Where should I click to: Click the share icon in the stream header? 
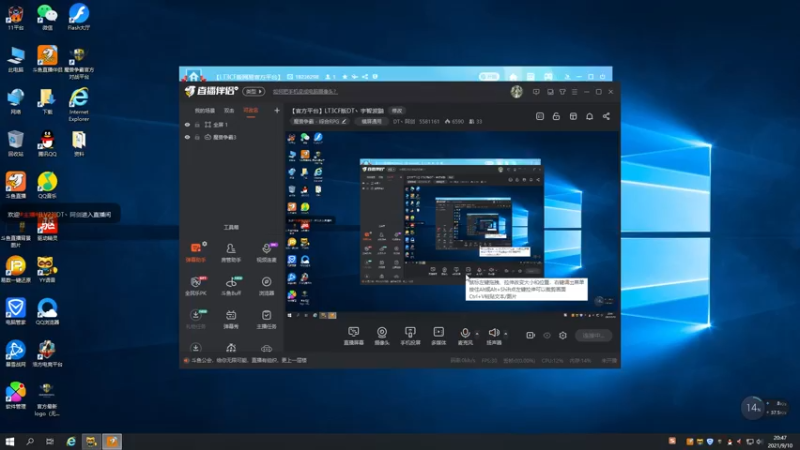coord(606,116)
